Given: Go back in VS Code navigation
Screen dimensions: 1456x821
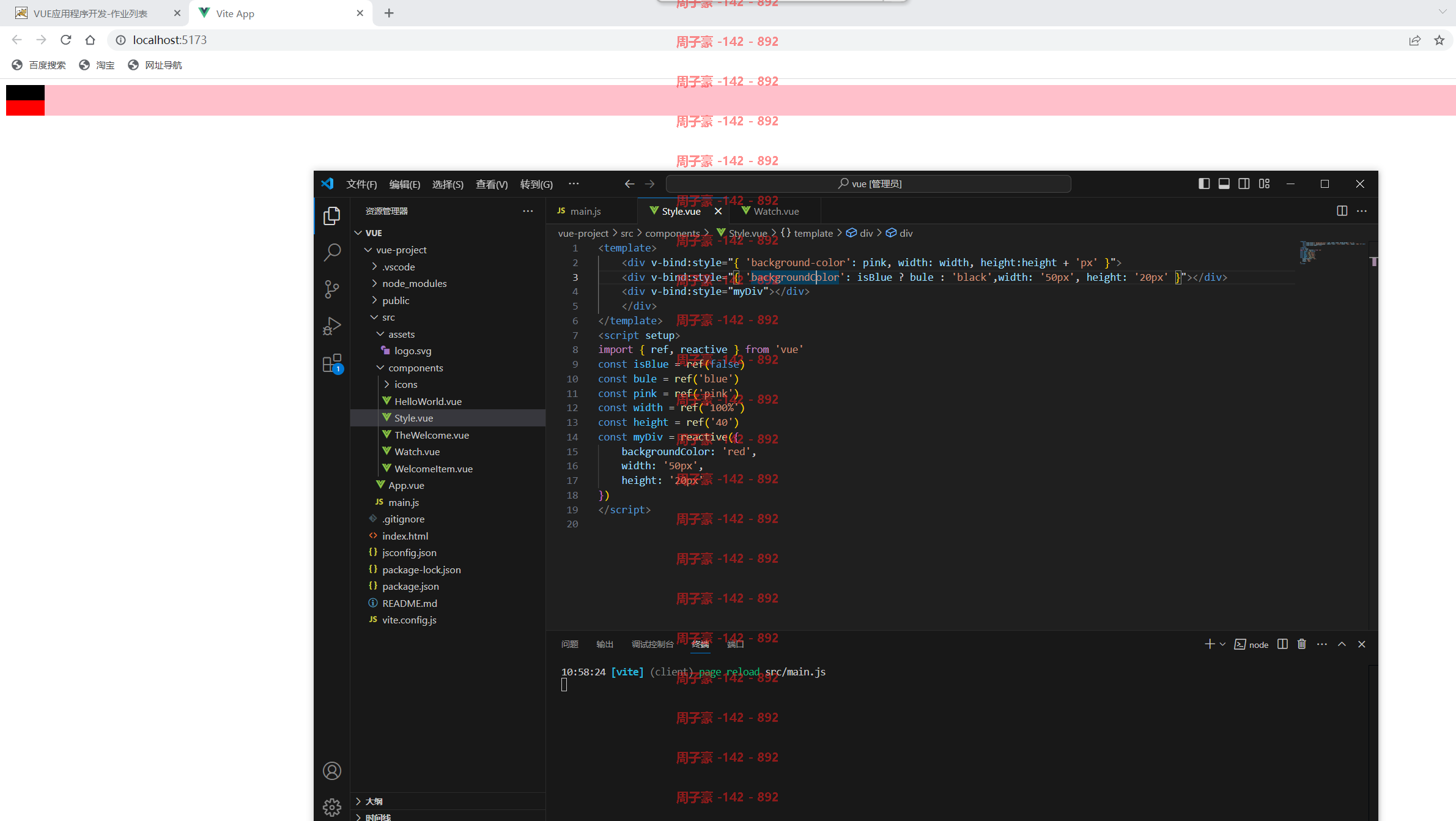Looking at the screenshot, I should coord(629,184).
